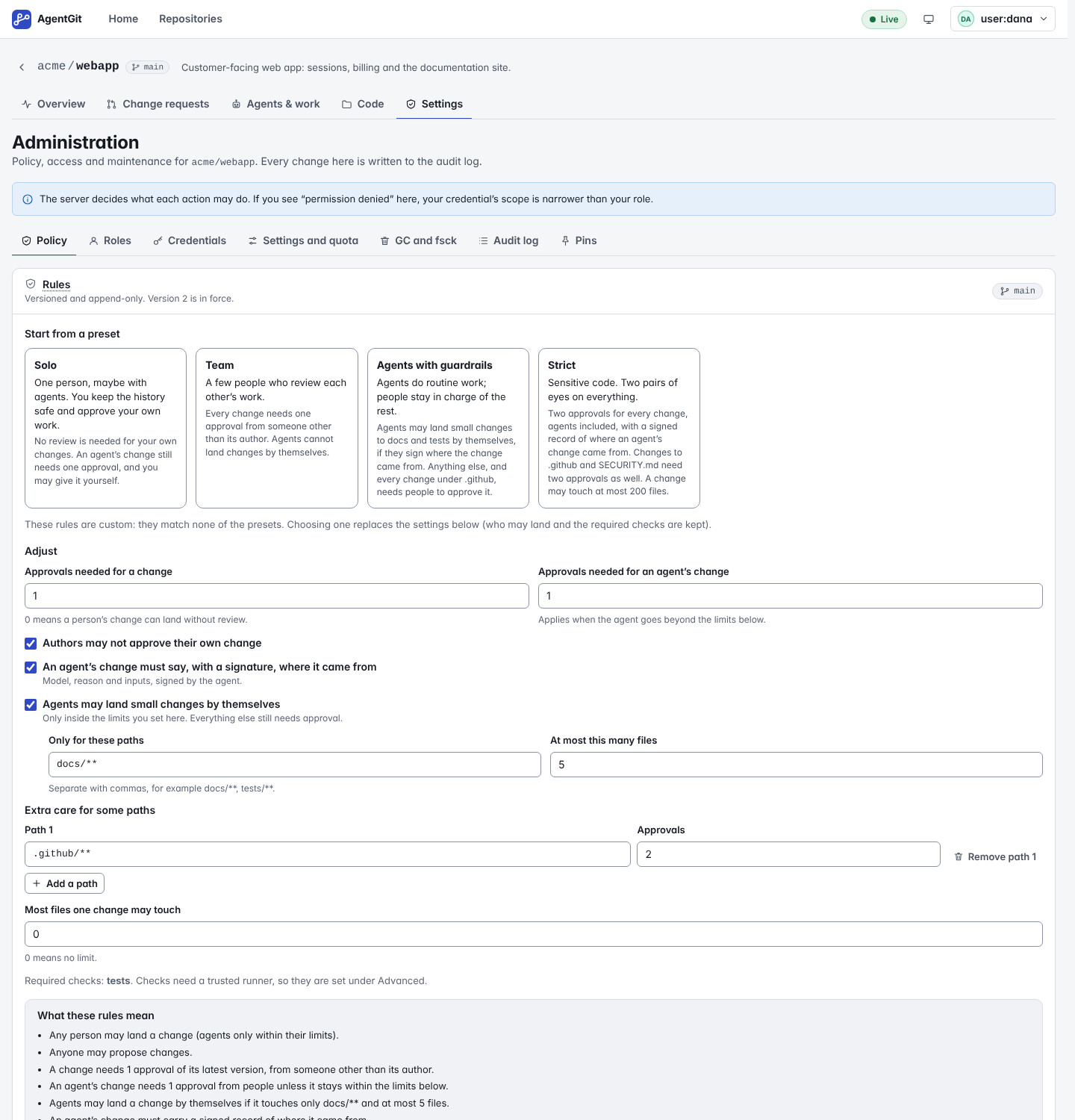
Task: View the Audit log sub-tab
Action: (x=508, y=241)
